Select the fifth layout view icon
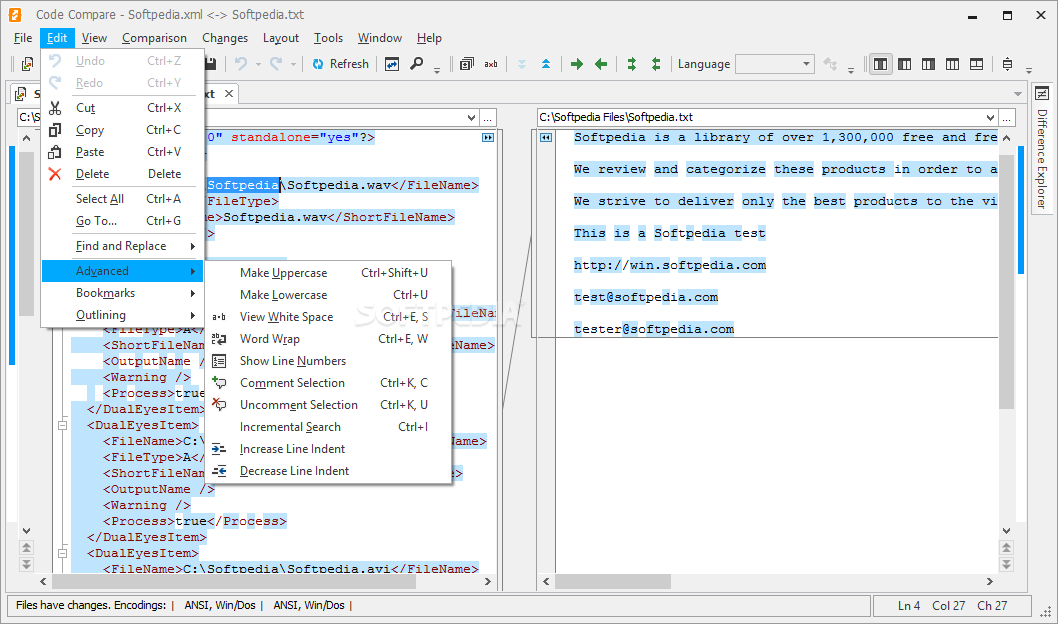The width and height of the screenshot is (1058, 624). 976,64
